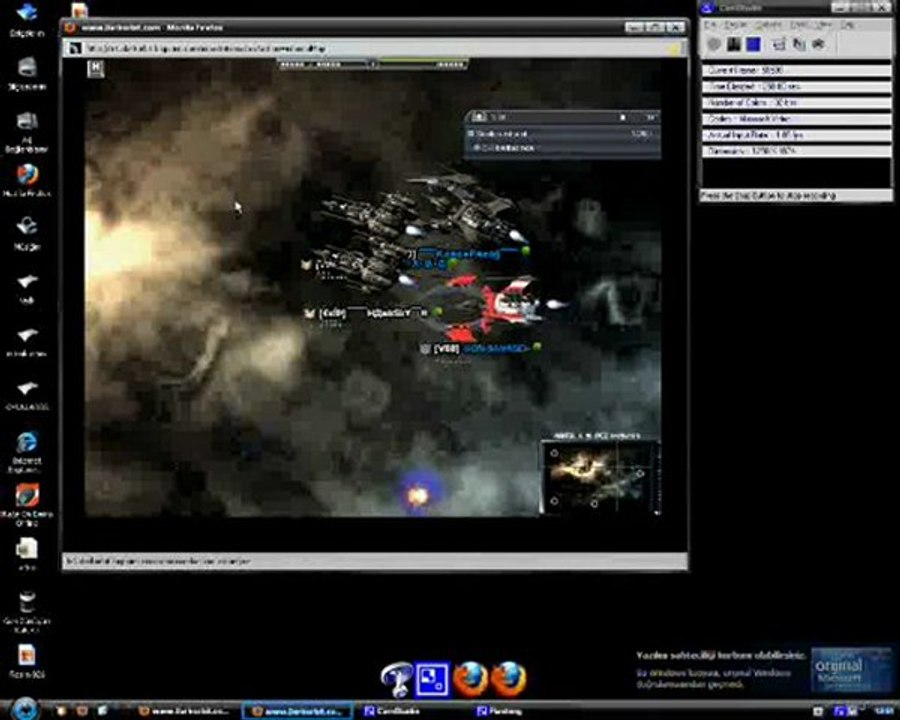Open the Mozilla Firefox desktop shortcut

tap(27, 180)
